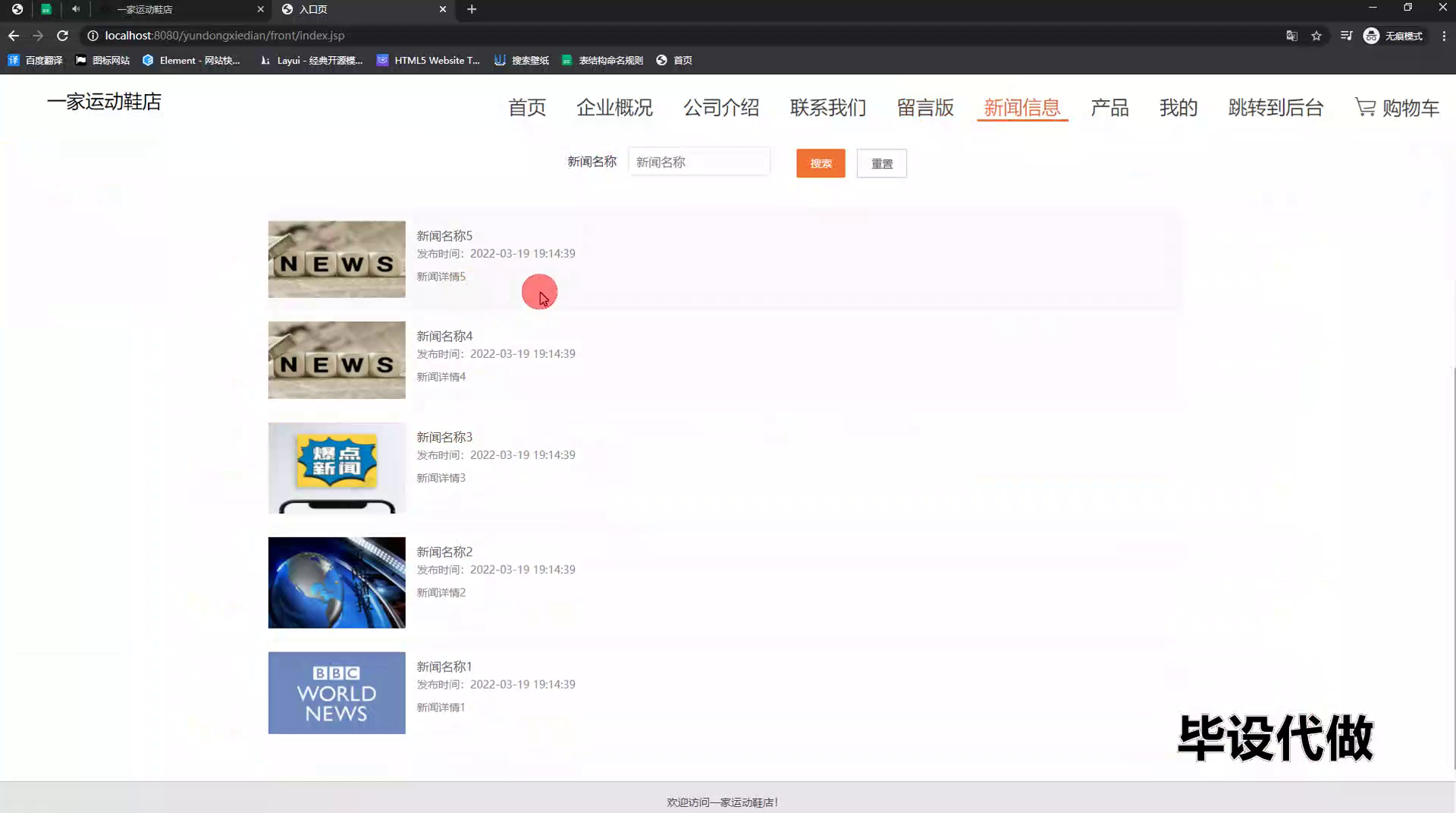Open the BBC World News thumbnail
Viewport: 1456px width, 813px height.
[x=337, y=692]
